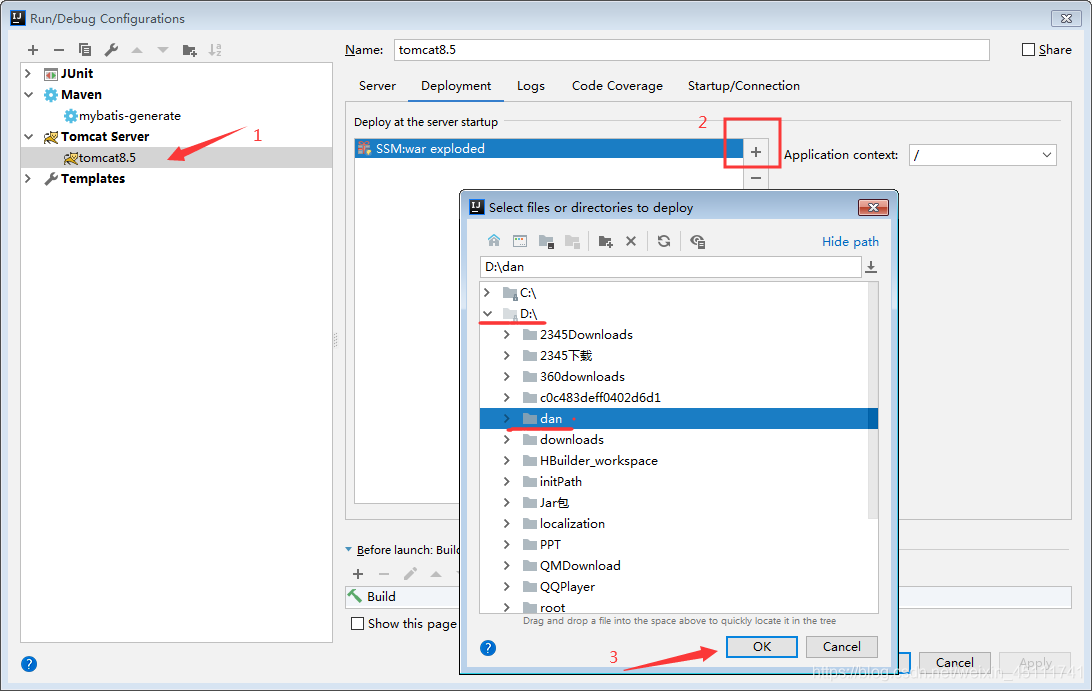Jump to project directory icon
This screenshot has width=1092, height=691.
[x=546, y=241]
